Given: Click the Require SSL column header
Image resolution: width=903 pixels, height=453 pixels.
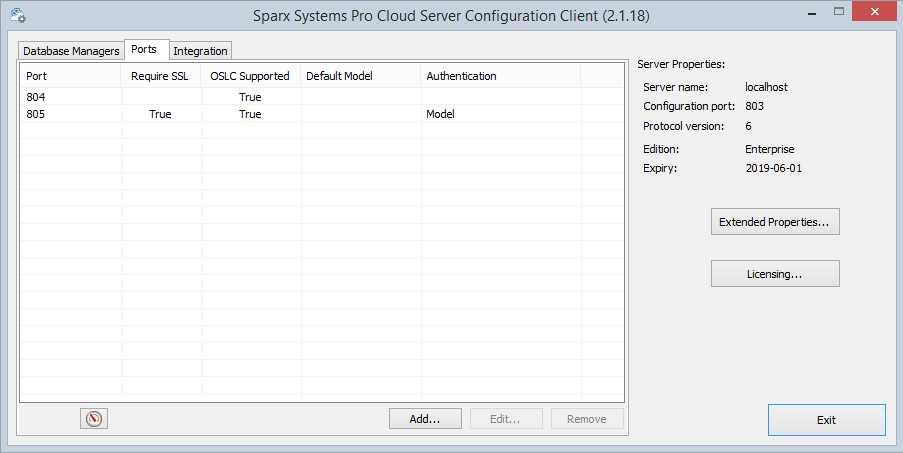Looking at the screenshot, I should click(160, 76).
